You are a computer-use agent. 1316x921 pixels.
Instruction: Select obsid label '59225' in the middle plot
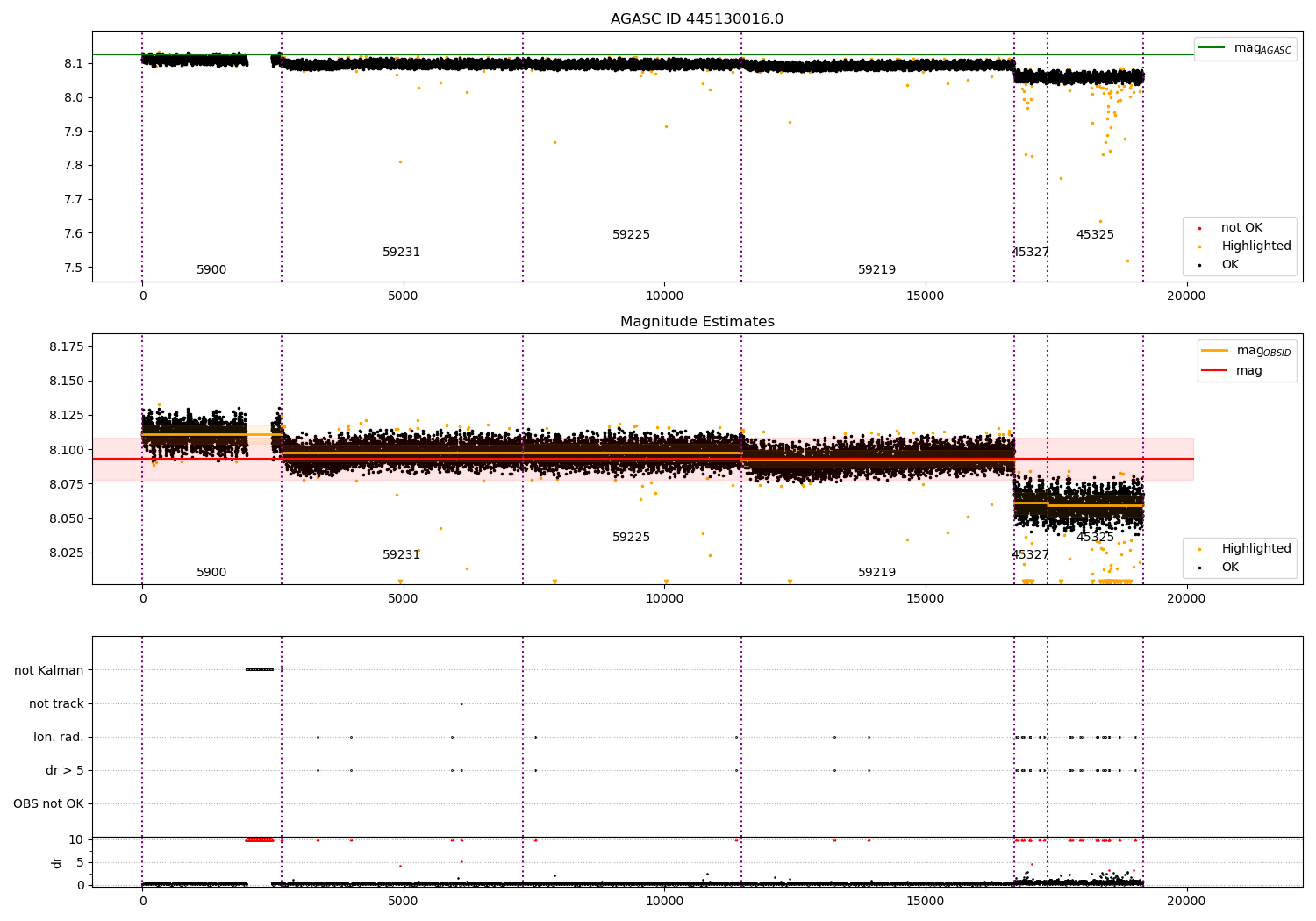coord(631,538)
